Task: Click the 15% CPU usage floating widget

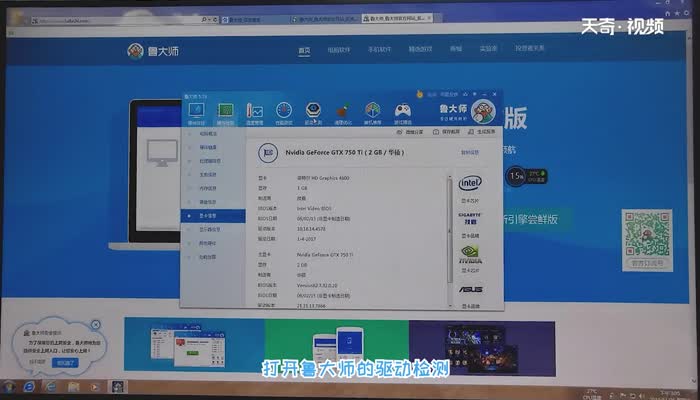Action: click(527, 176)
